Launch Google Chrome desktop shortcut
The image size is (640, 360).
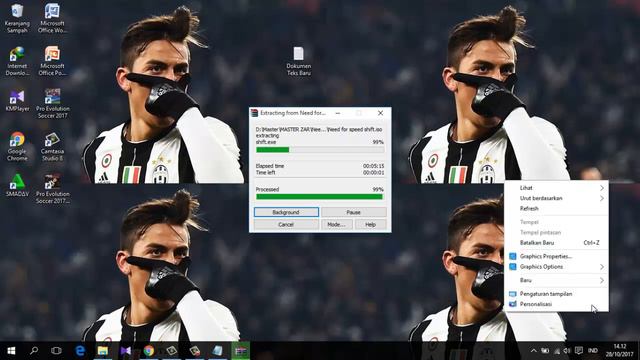(x=17, y=147)
